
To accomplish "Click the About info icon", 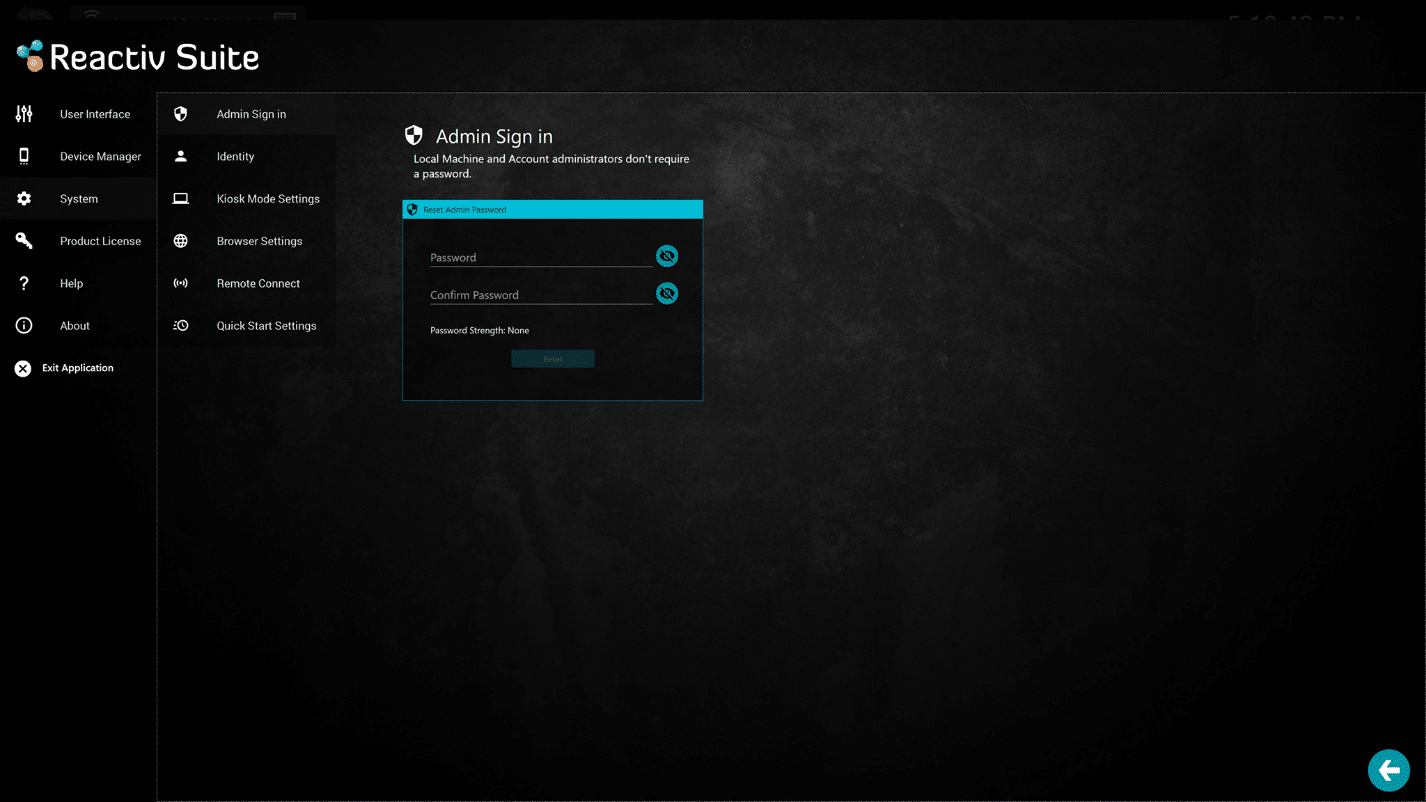I will [x=24, y=326].
